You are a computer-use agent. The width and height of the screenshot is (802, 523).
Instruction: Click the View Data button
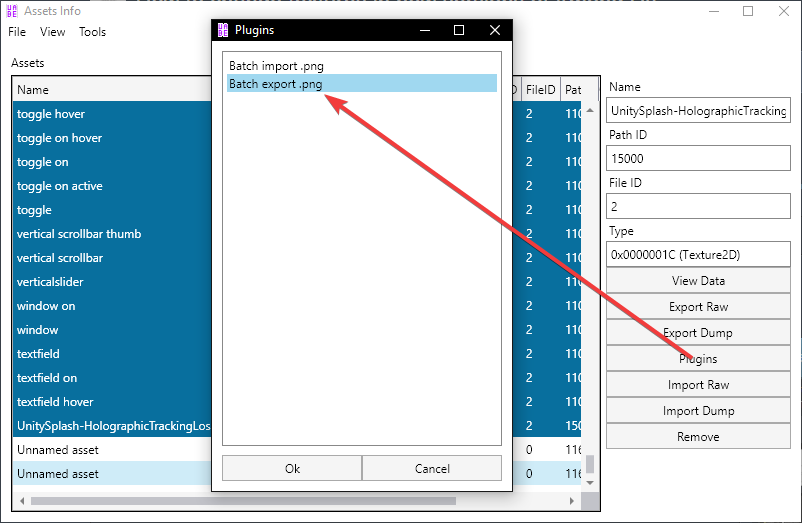pos(698,281)
